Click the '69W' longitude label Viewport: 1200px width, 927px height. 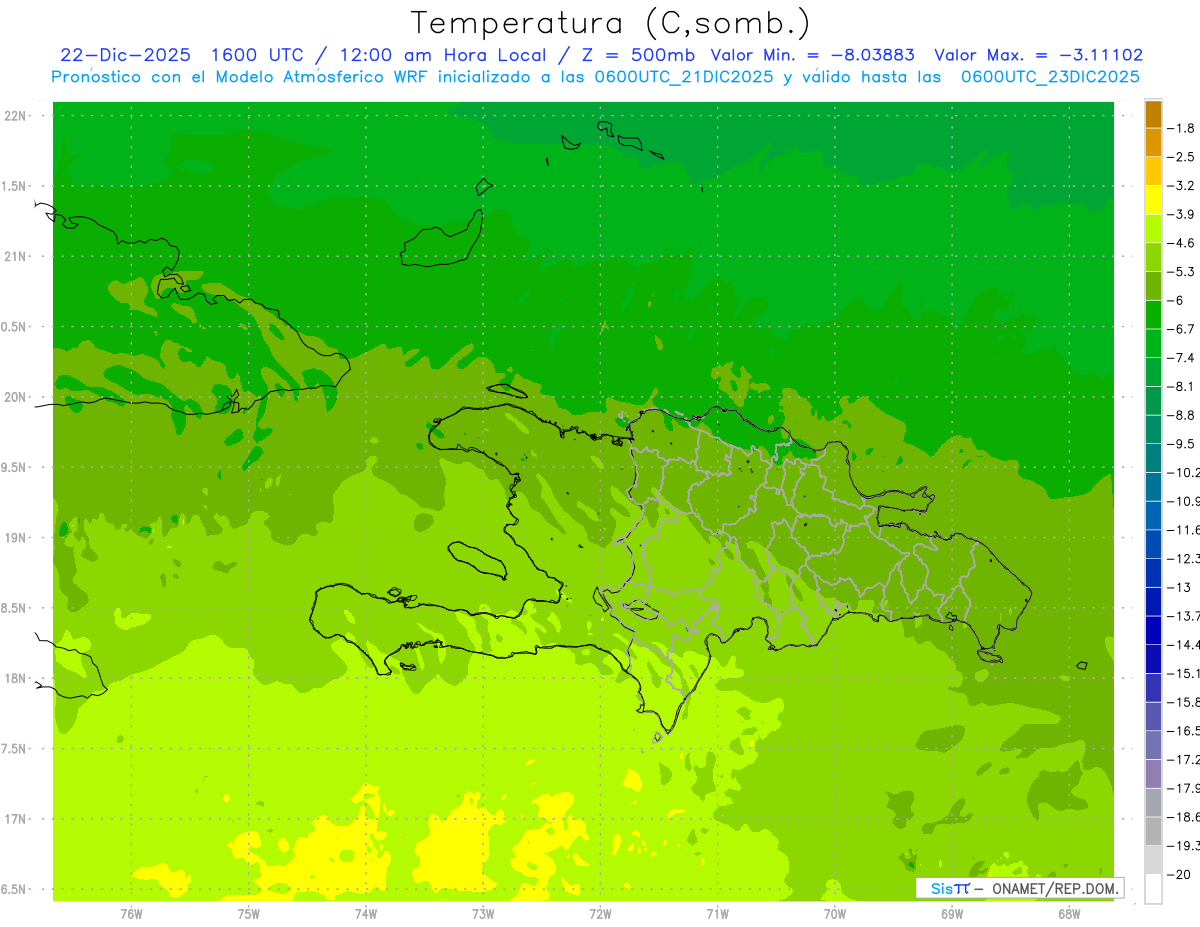tap(952, 913)
